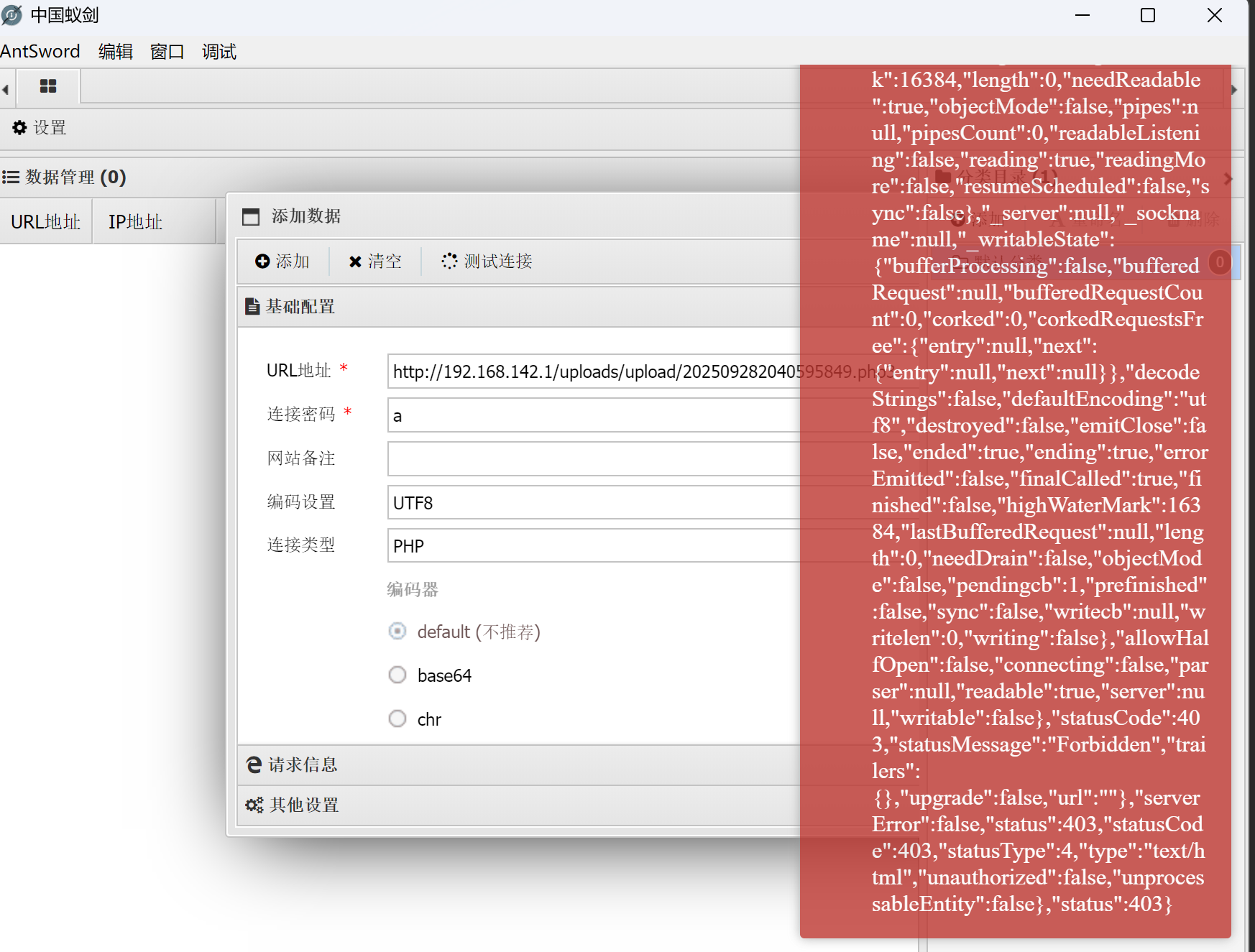1255x952 pixels.
Task: Open the 调试 menu
Action: pyautogui.click(x=219, y=52)
